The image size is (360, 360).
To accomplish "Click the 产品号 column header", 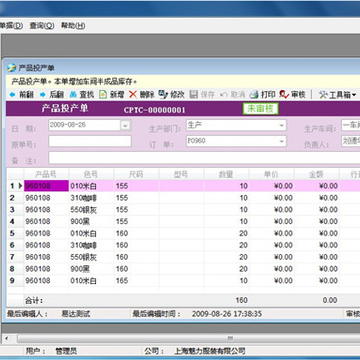I will coord(46,174).
